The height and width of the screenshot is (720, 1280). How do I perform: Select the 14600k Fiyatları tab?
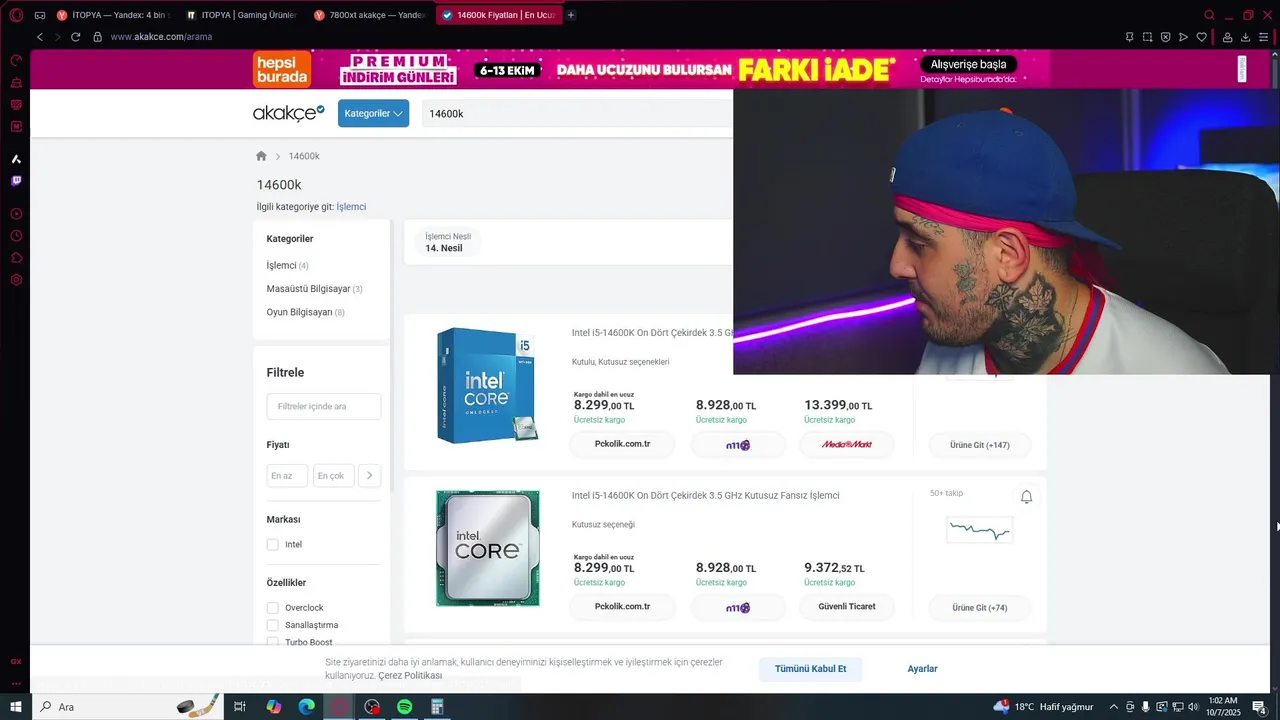pos(499,15)
